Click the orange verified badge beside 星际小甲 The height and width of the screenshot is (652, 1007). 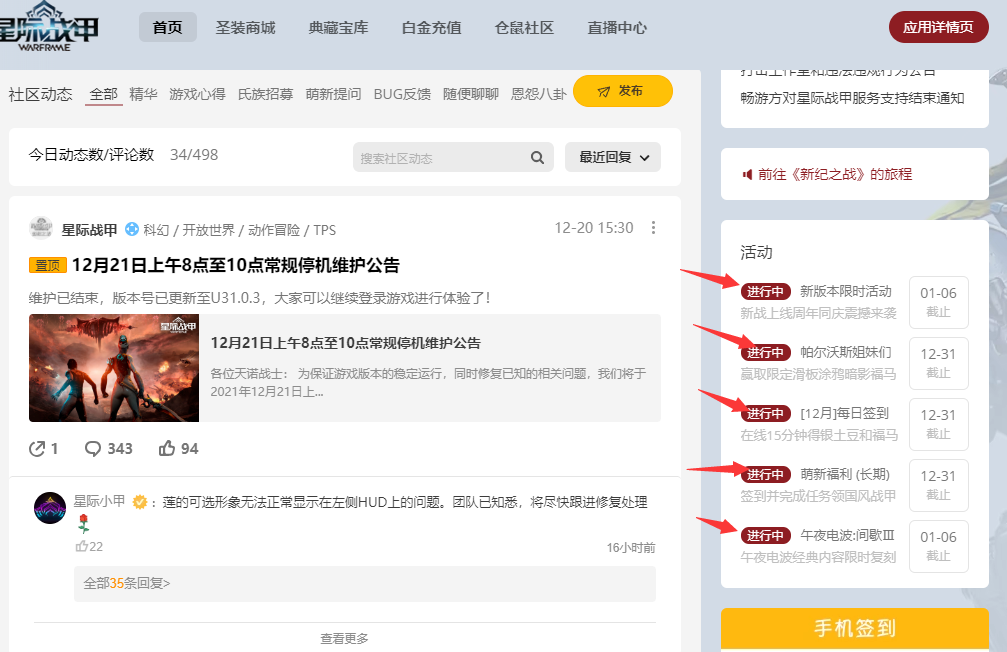(139, 502)
